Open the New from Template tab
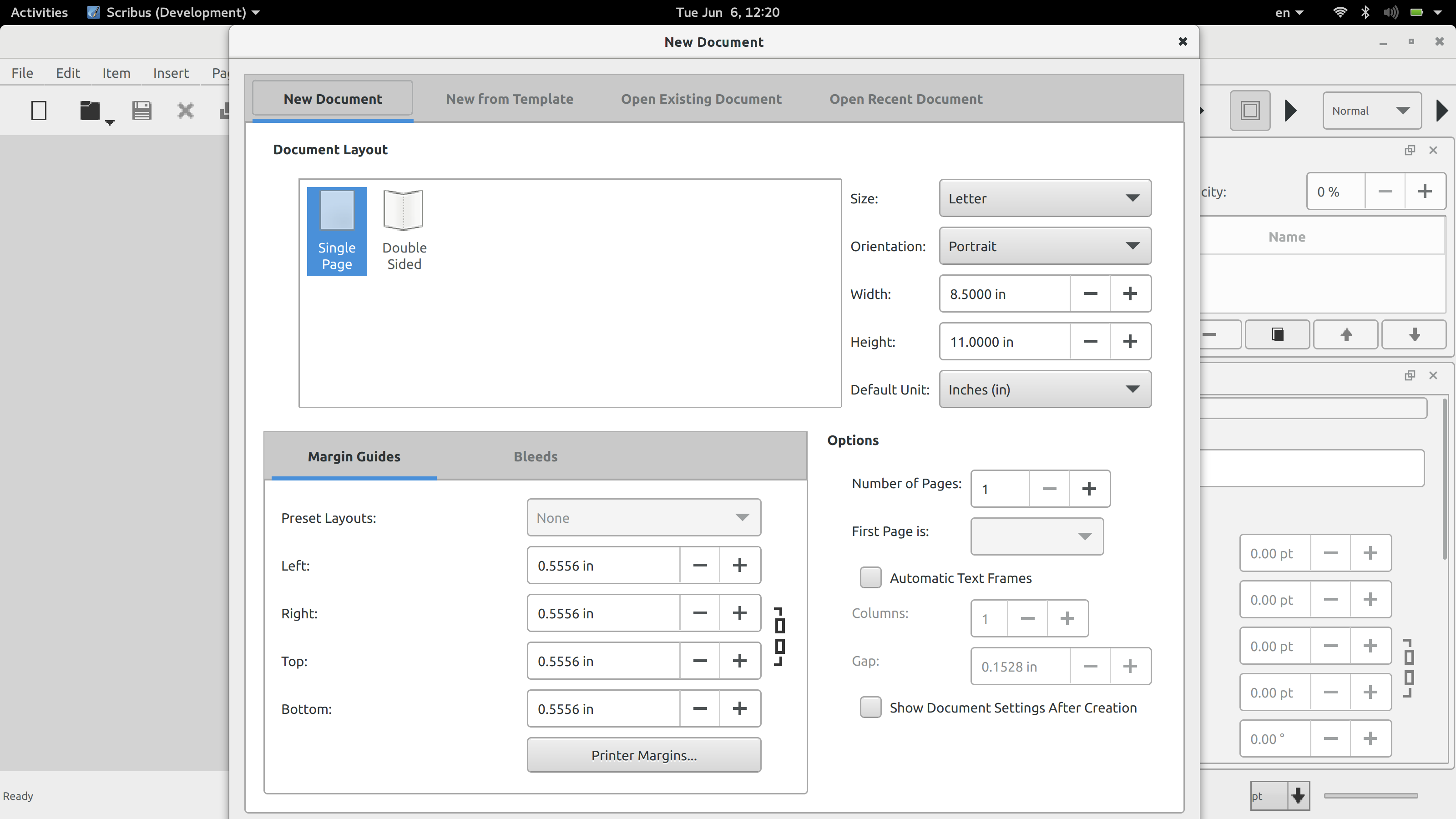The image size is (1456, 819). click(x=509, y=99)
